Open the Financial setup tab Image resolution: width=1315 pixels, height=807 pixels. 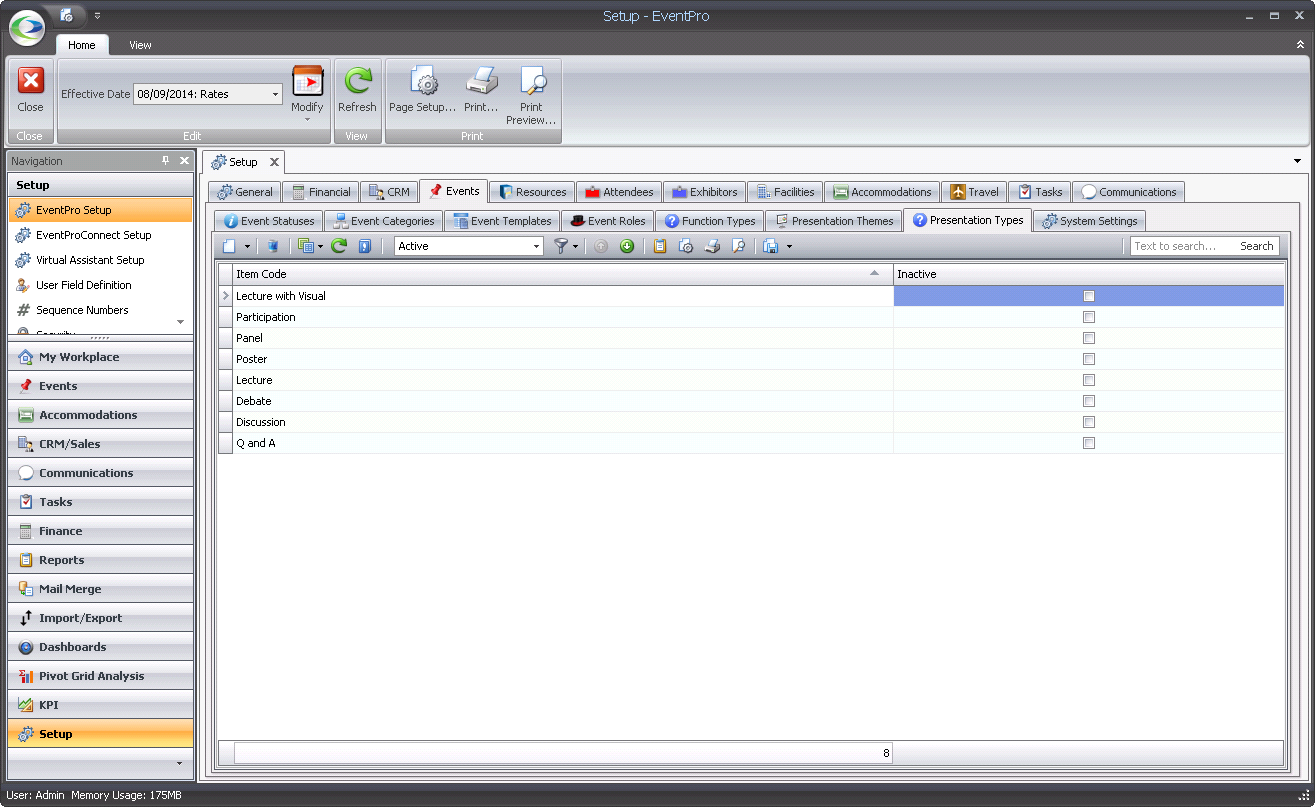pyautogui.click(x=321, y=192)
